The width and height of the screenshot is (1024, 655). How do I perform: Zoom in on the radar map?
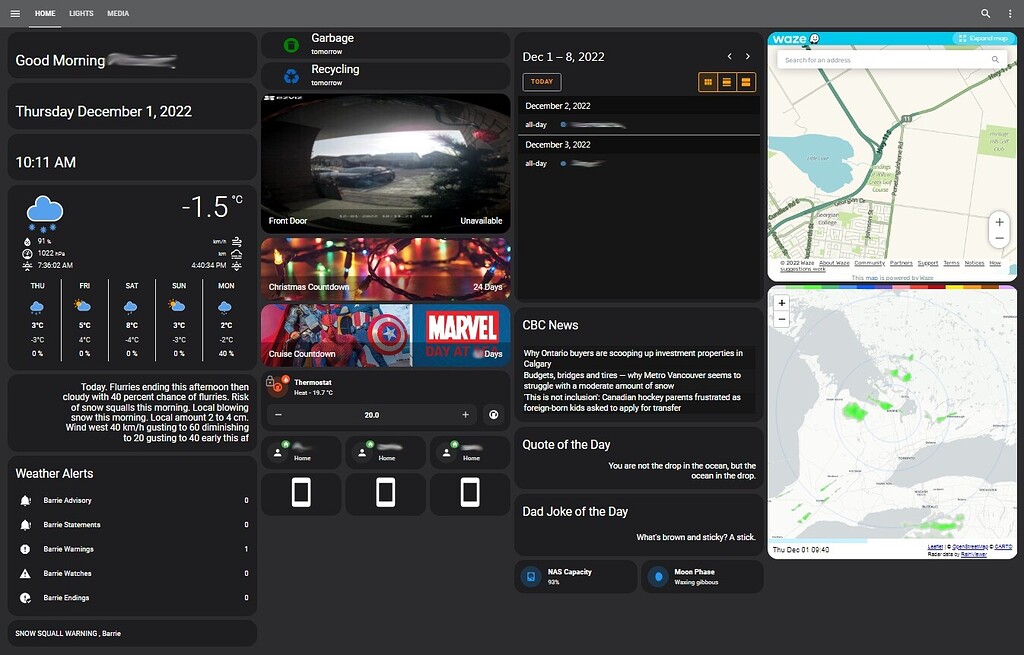782,303
